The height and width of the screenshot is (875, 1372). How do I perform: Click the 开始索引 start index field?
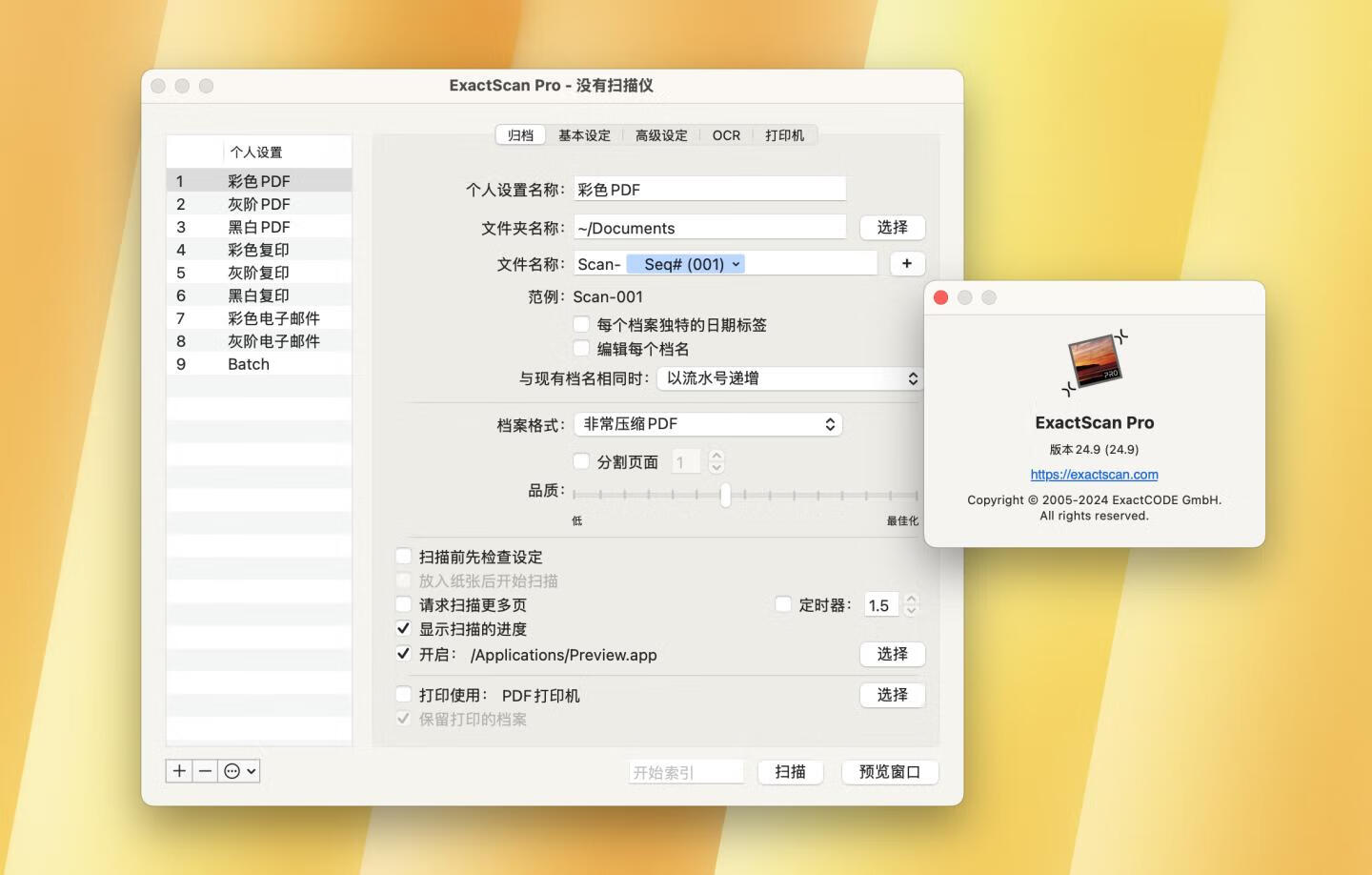pyautogui.click(x=686, y=772)
